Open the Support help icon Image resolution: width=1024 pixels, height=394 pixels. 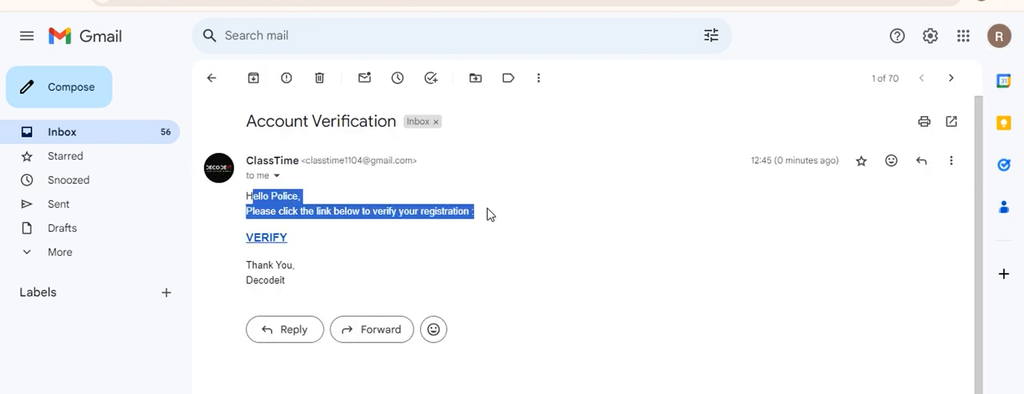(x=897, y=36)
